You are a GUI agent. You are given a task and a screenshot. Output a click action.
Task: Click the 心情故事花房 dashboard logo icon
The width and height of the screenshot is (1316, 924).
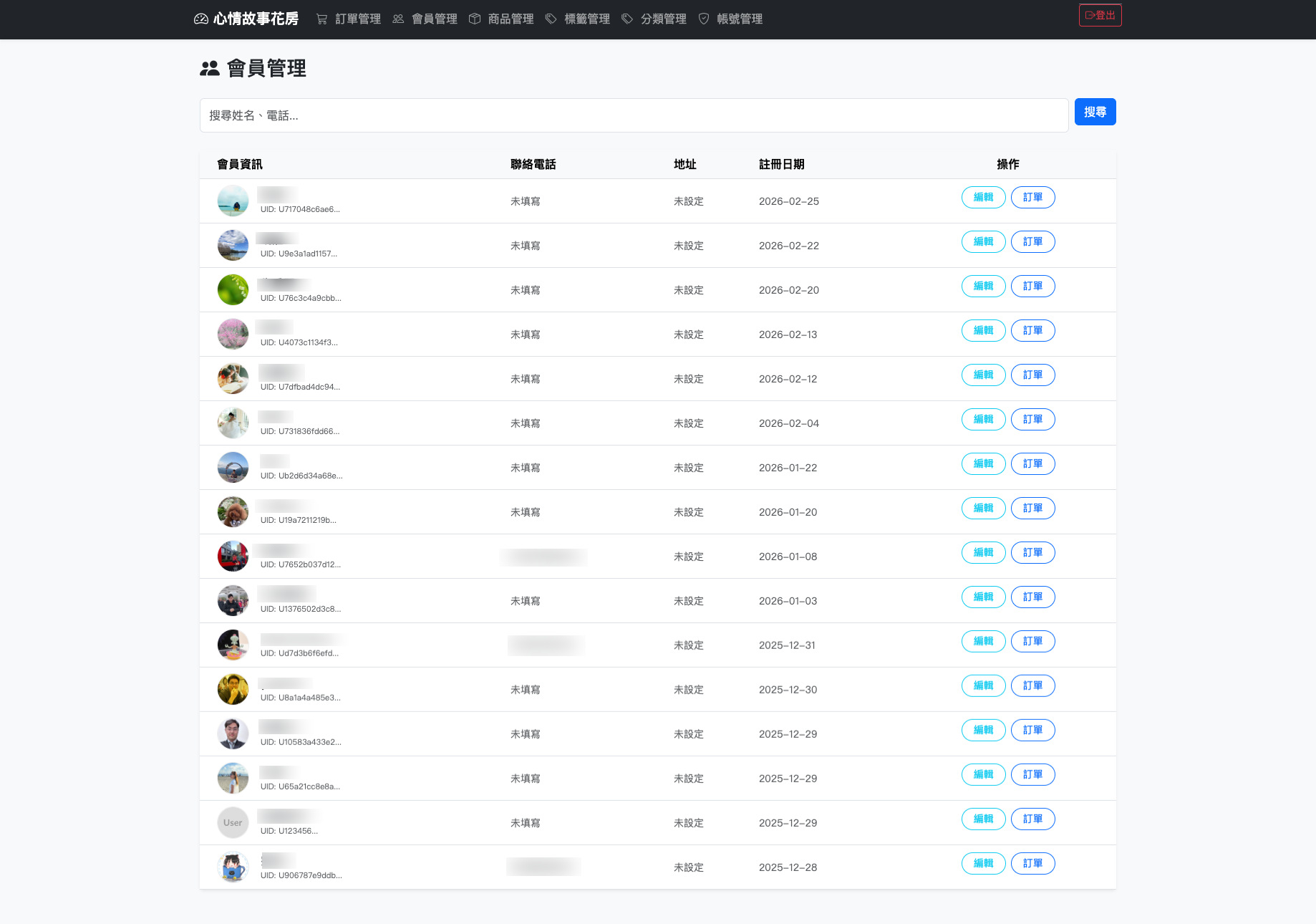click(201, 19)
